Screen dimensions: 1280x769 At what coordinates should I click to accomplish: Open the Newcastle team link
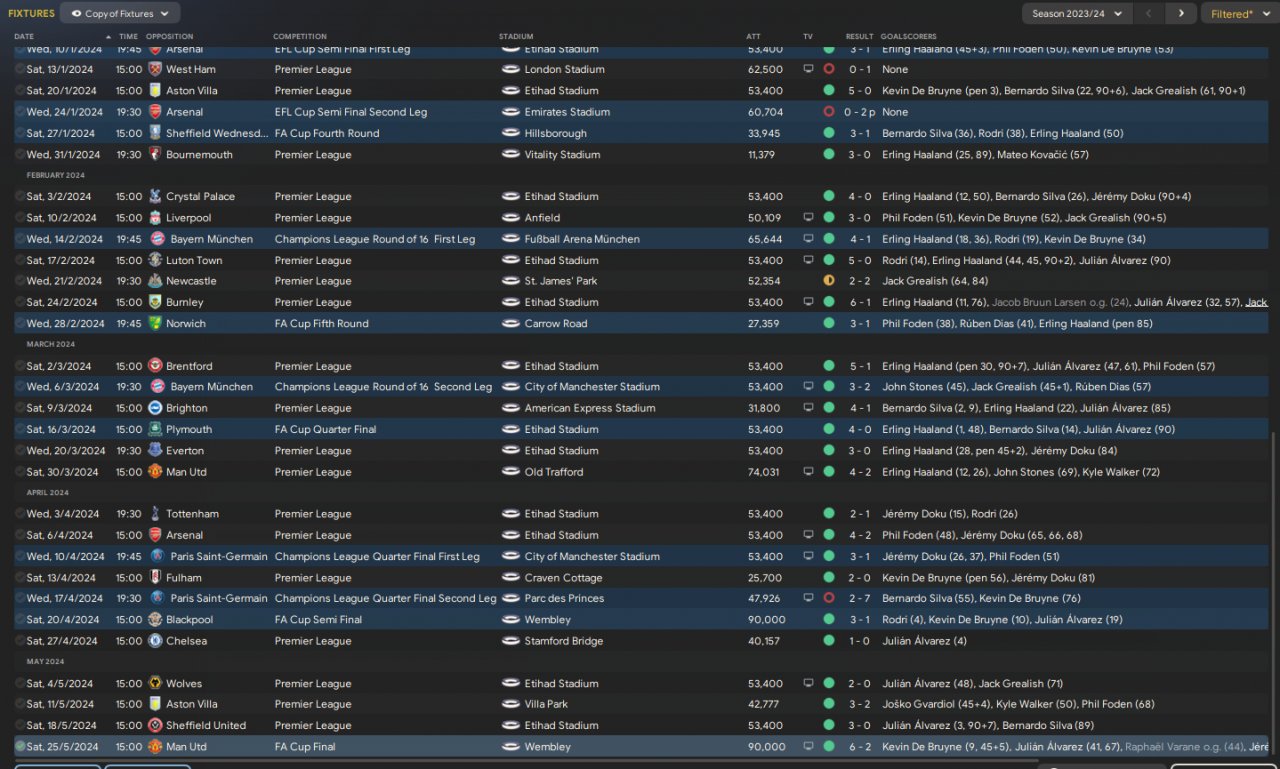click(x=191, y=282)
